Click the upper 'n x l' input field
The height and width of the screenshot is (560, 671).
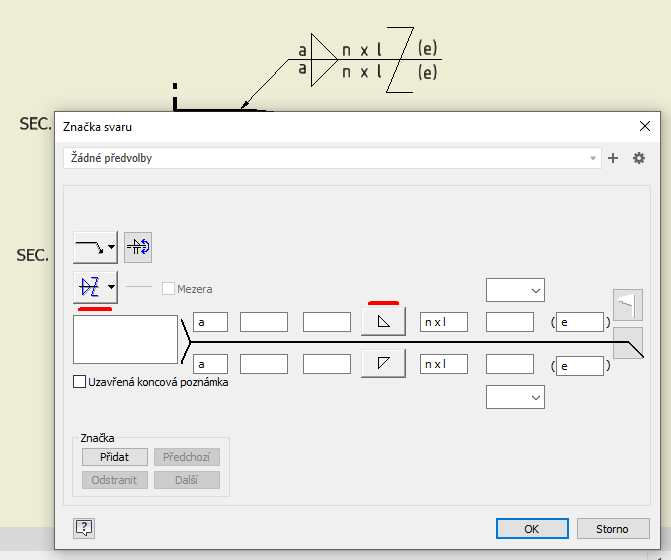(444, 322)
